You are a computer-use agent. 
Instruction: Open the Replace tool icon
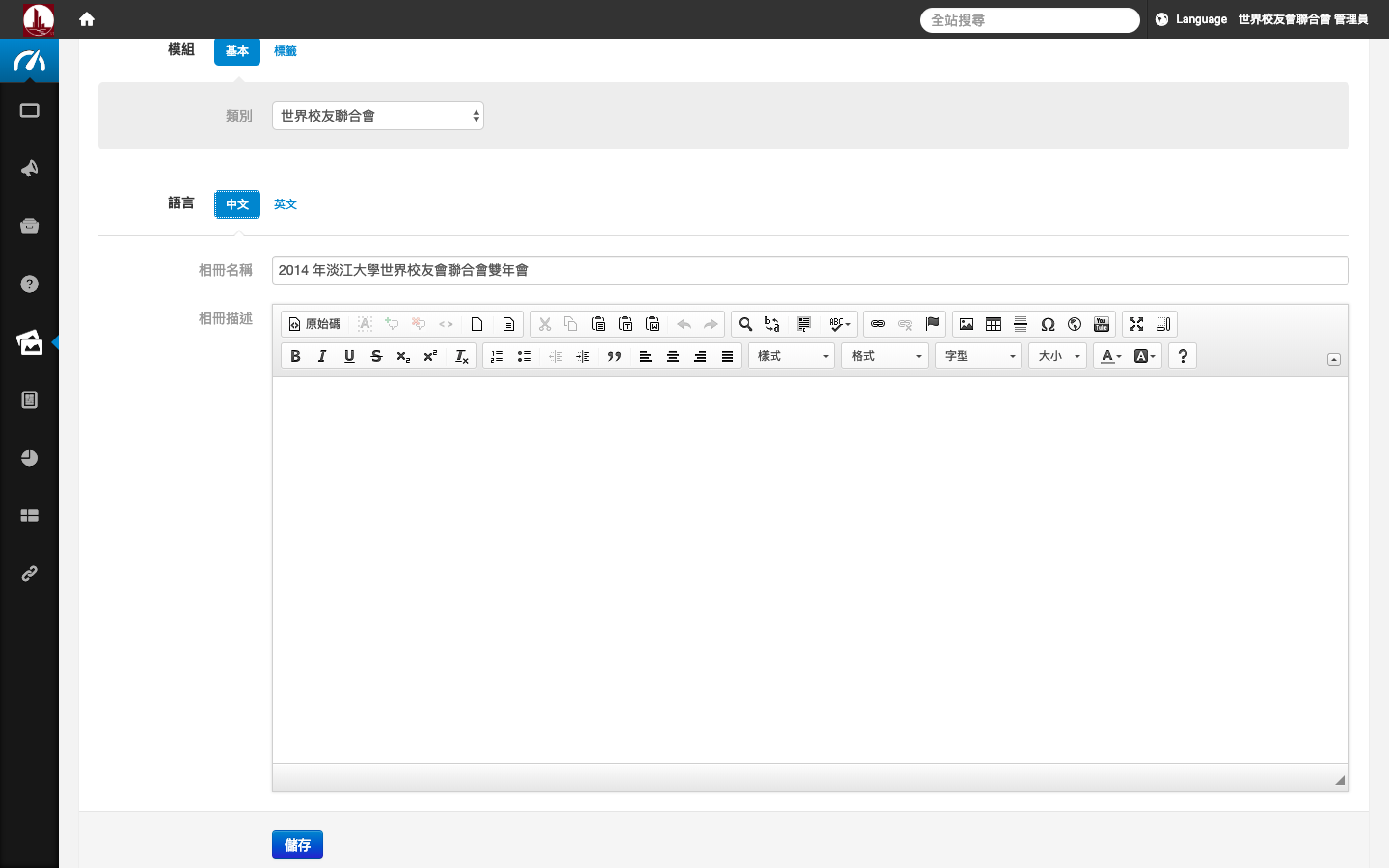(773, 324)
